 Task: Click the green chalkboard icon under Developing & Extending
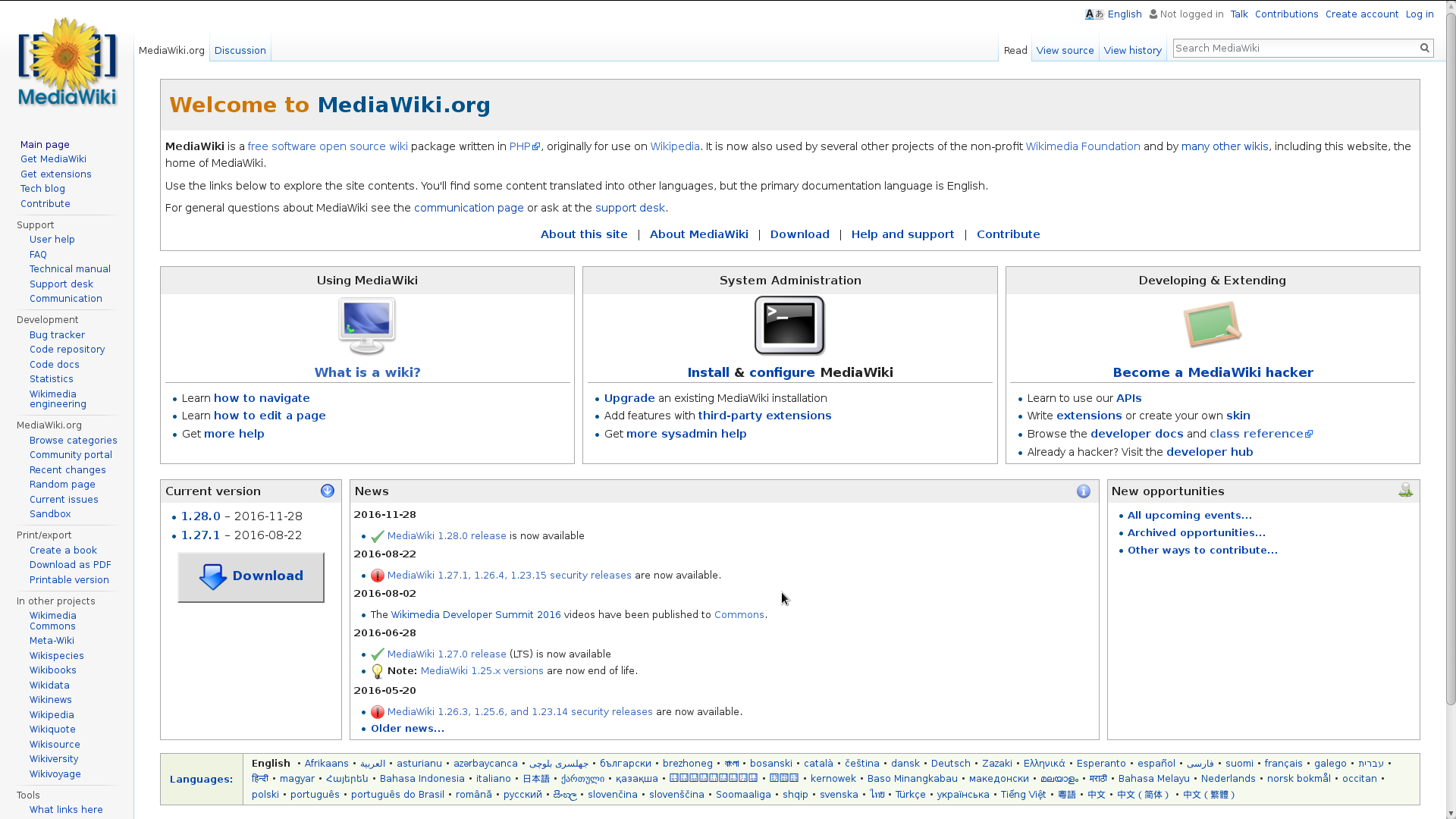(x=1212, y=325)
